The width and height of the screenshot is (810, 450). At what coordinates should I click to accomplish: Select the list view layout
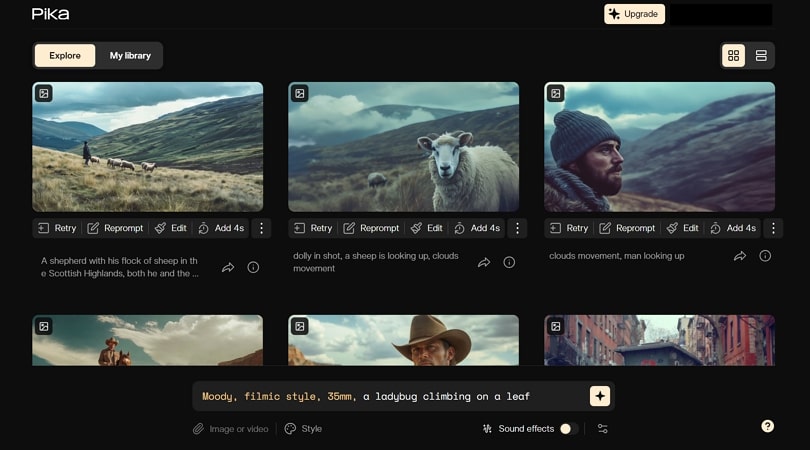click(x=761, y=55)
